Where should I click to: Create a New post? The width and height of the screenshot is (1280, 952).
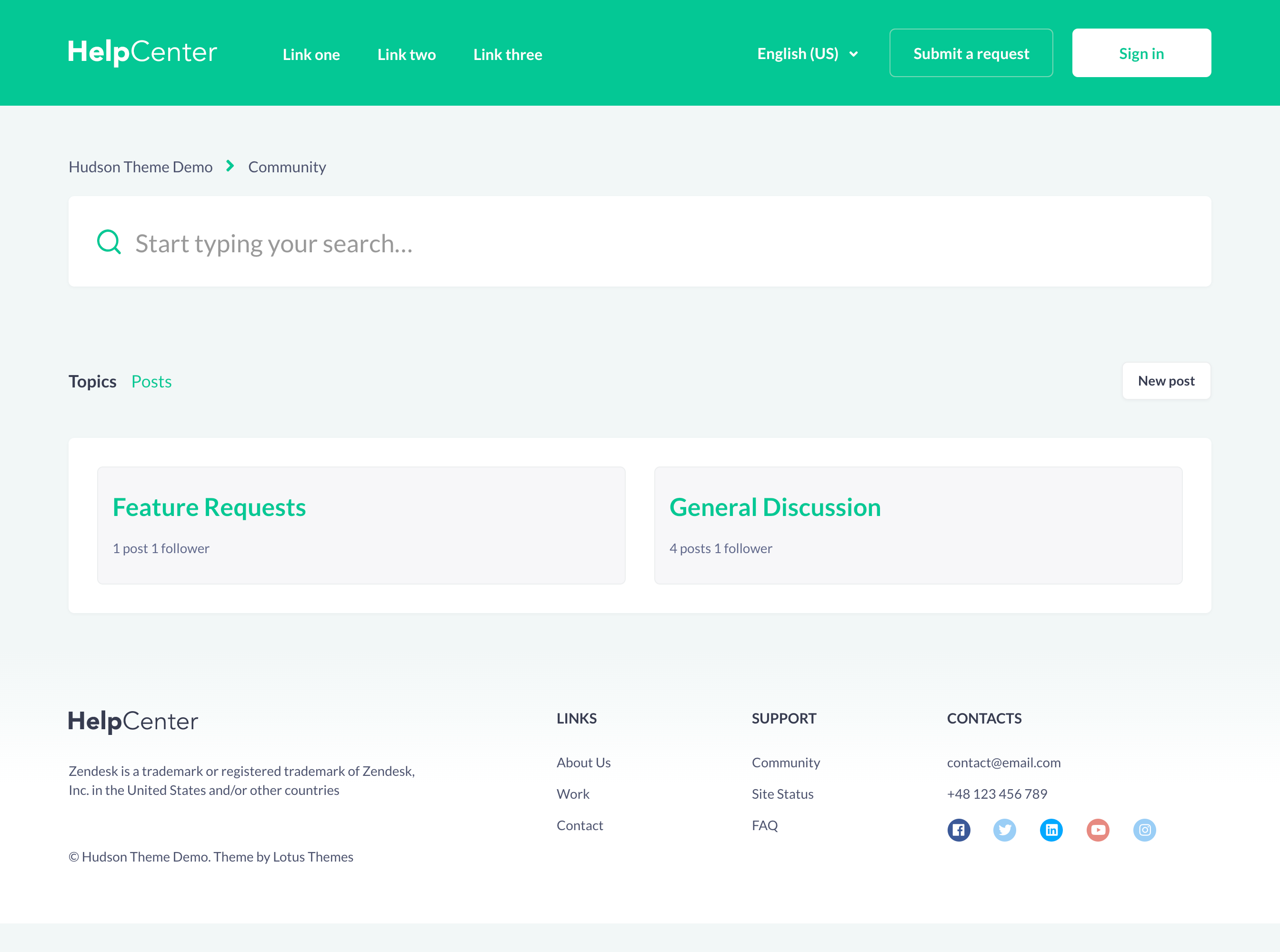pyautogui.click(x=1166, y=381)
